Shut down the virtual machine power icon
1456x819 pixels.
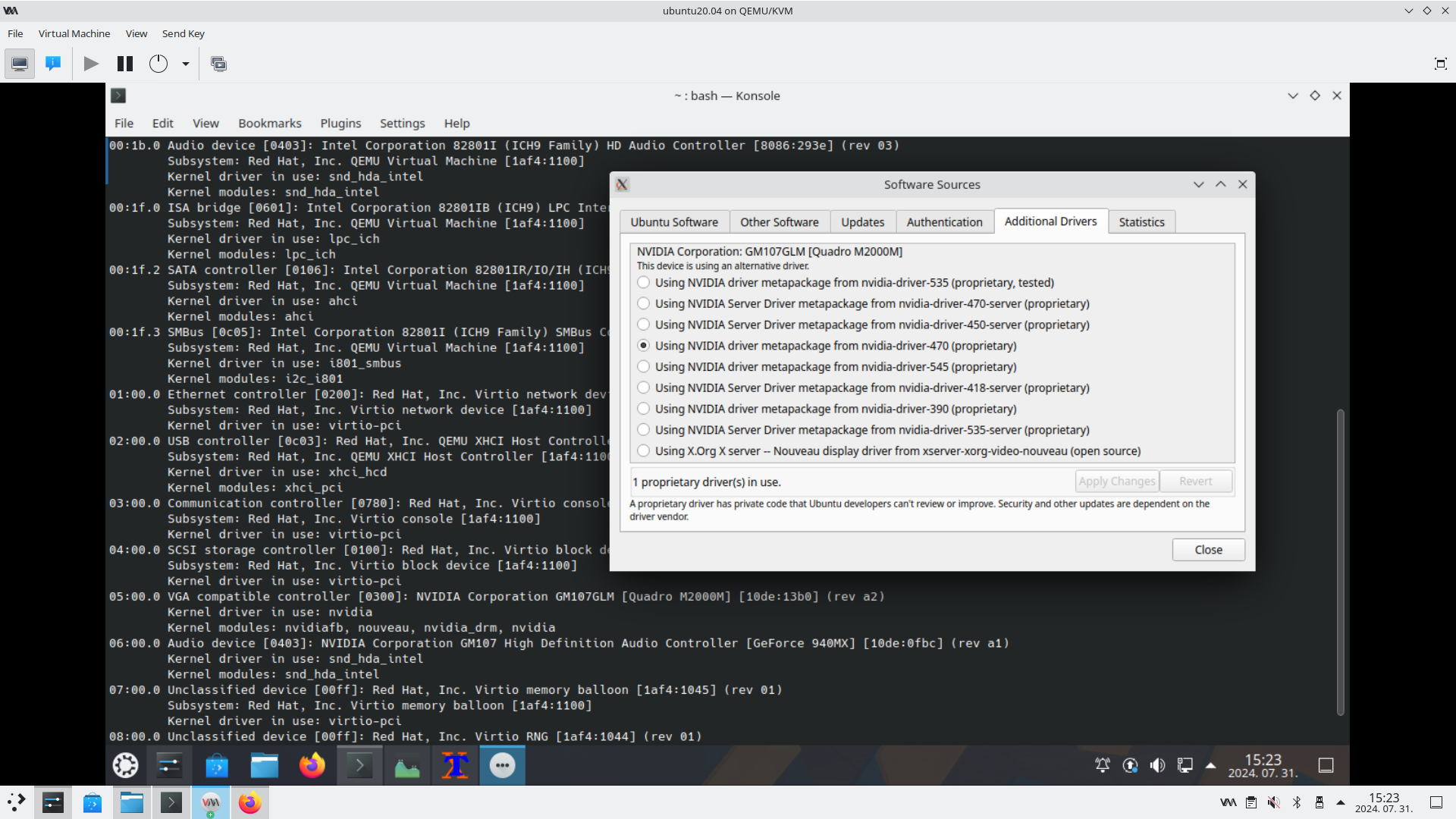click(158, 64)
